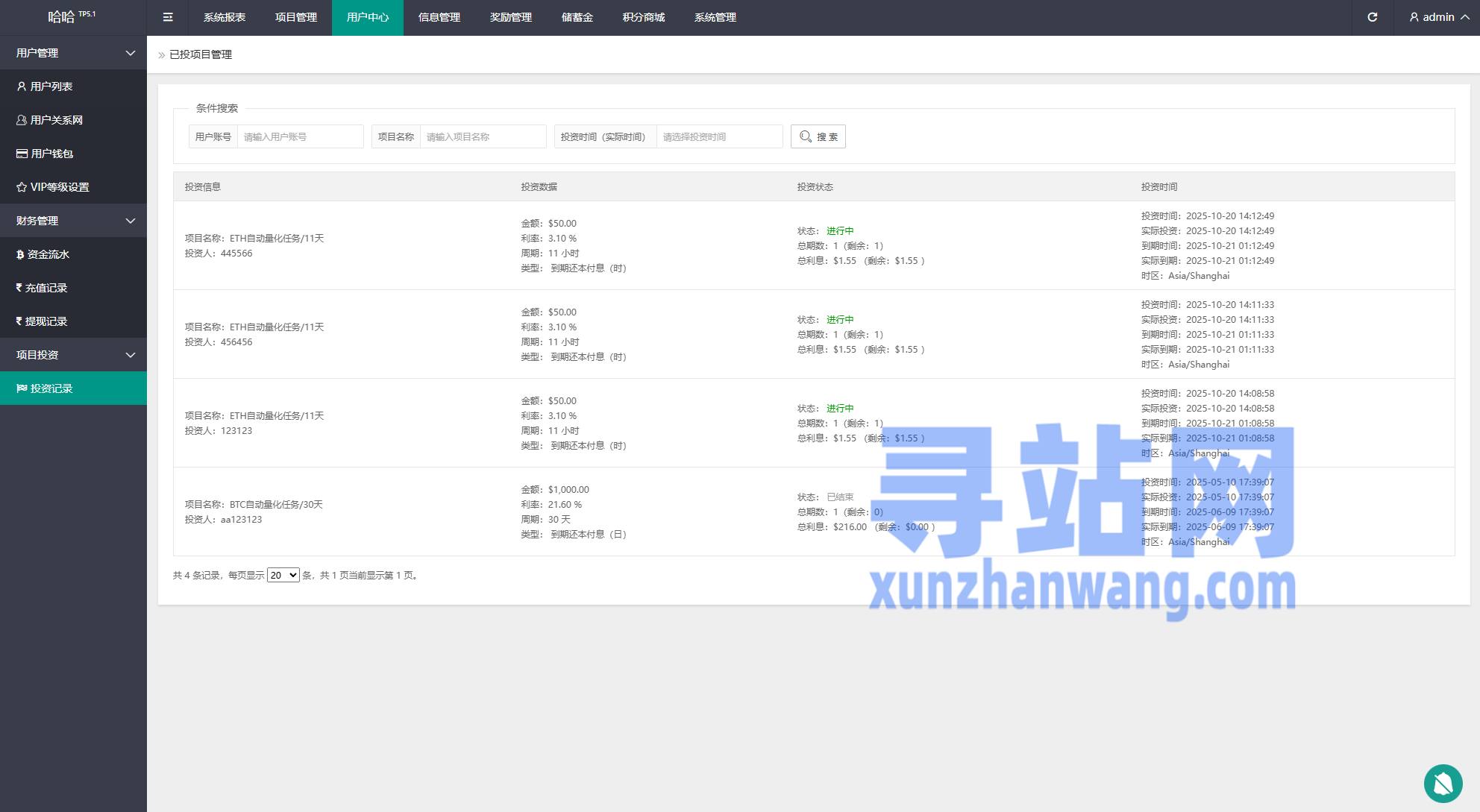Open the admin account menu
Image resolution: width=1480 pixels, height=812 pixels.
[1438, 17]
